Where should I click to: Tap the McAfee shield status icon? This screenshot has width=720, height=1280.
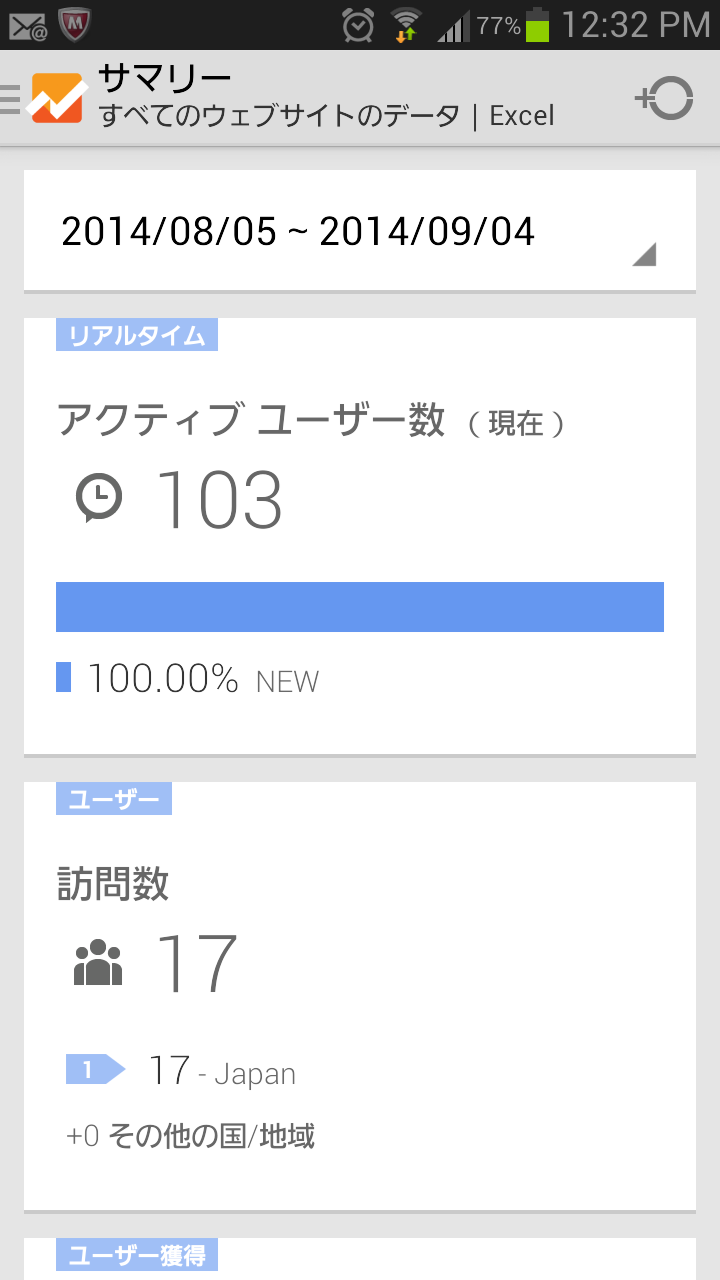[x=76, y=24]
